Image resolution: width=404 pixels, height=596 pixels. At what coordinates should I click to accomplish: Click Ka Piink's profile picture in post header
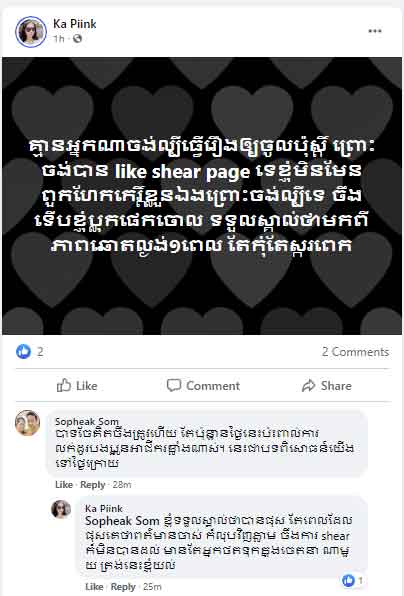[30, 32]
